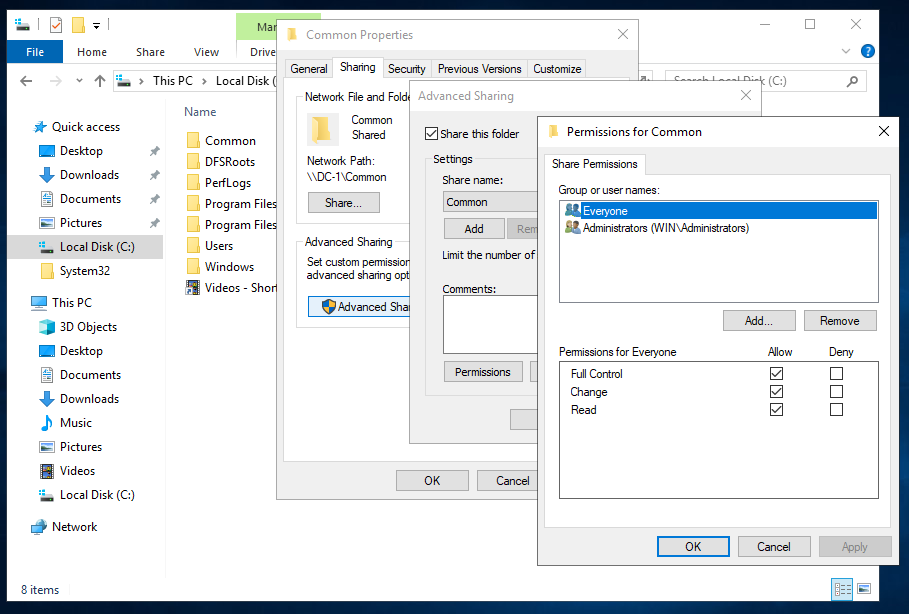Click the Network icon in navigation pane
The image size is (909, 614).
[x=39, y=527]
